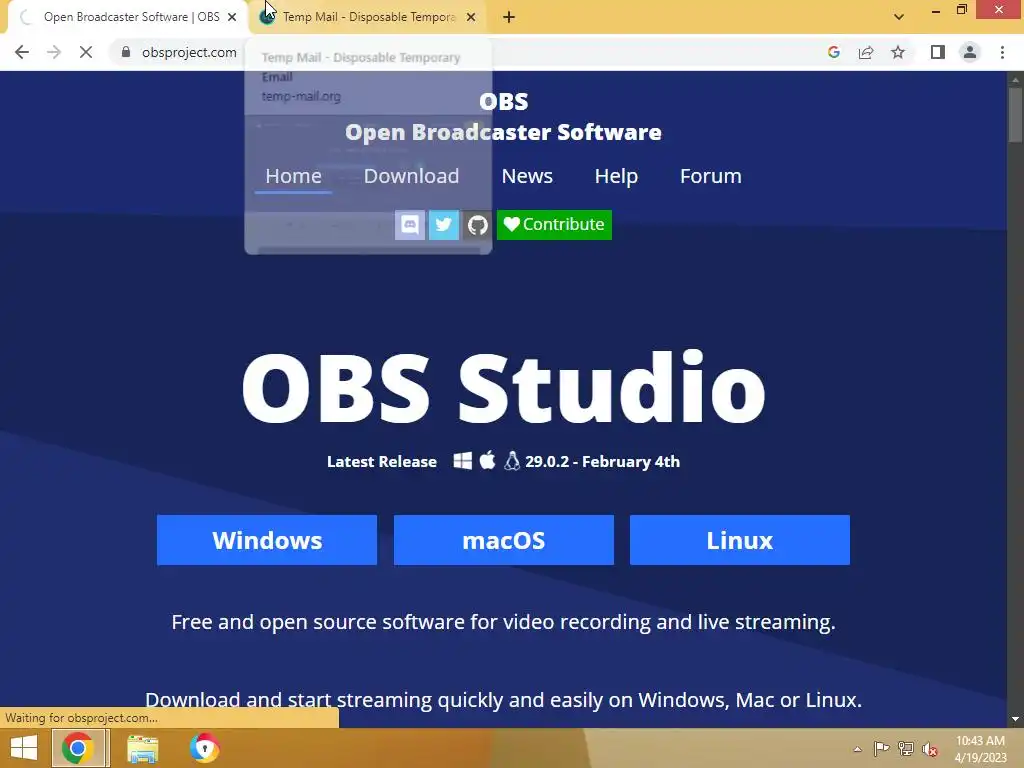View site information via lock icon

pyautogui.click(x=126, y=52)
